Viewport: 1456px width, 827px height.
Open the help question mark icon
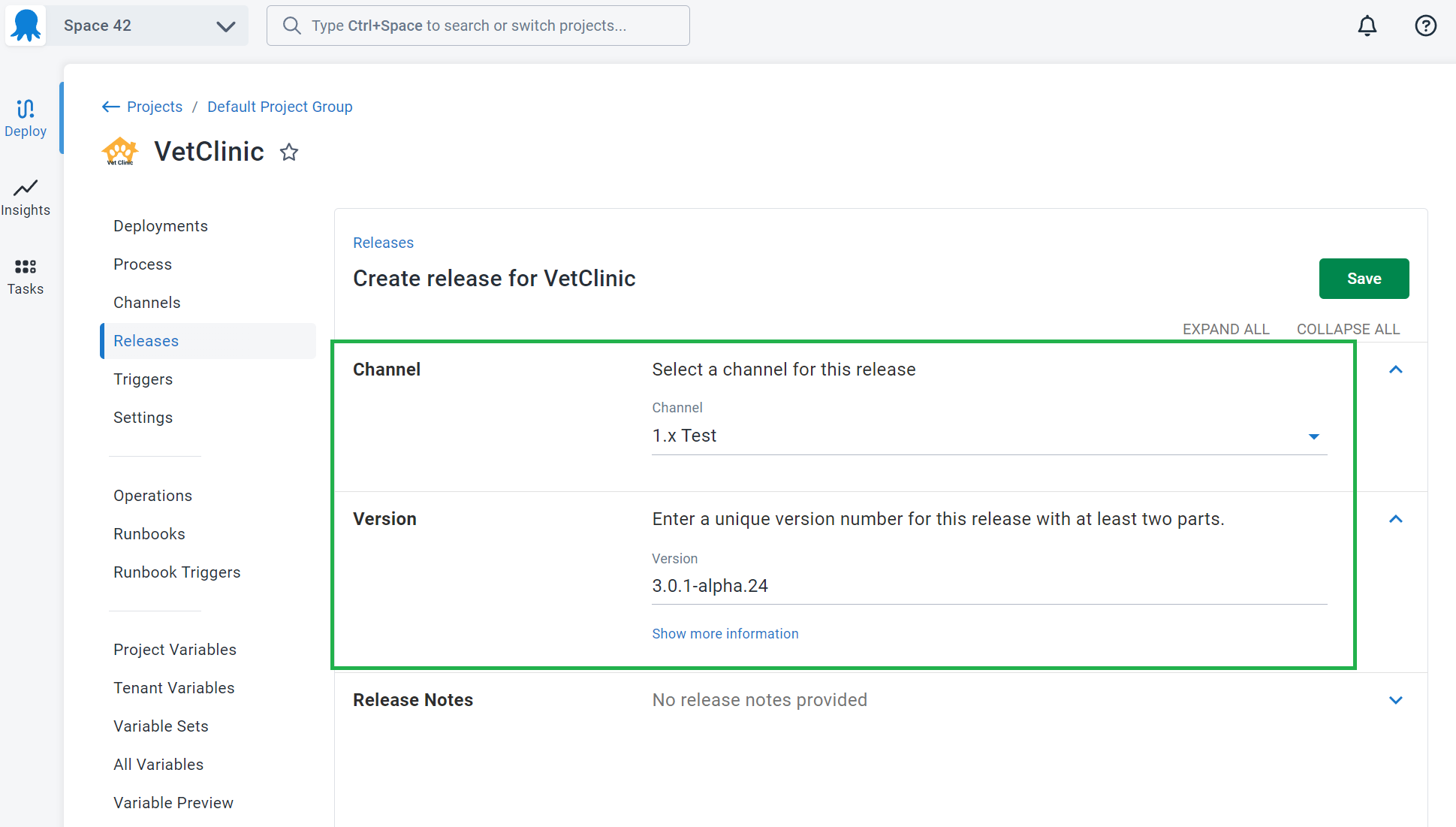coord(1425,26)
